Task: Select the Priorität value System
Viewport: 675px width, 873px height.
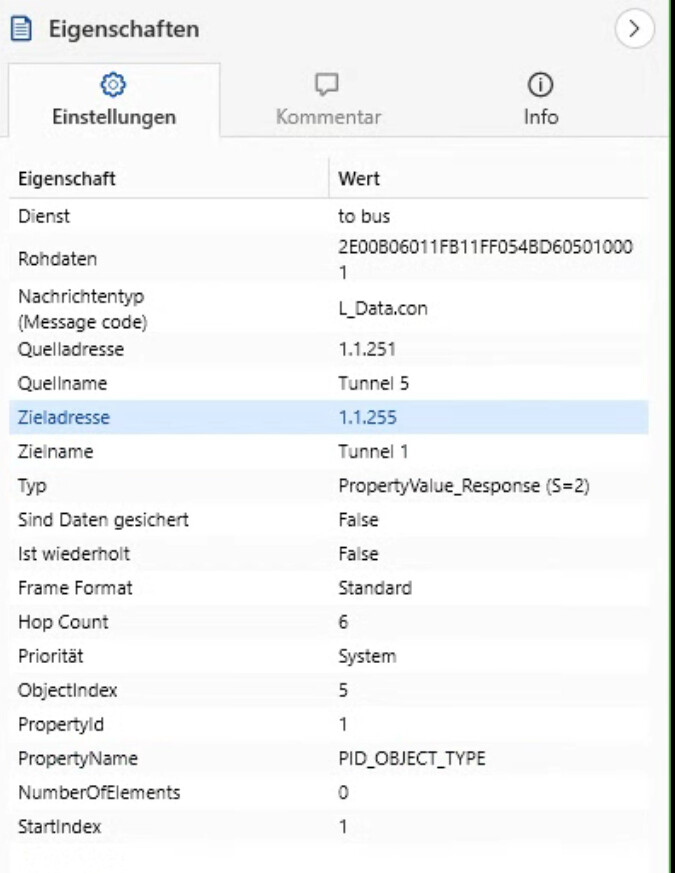Action: coord(367,656)
